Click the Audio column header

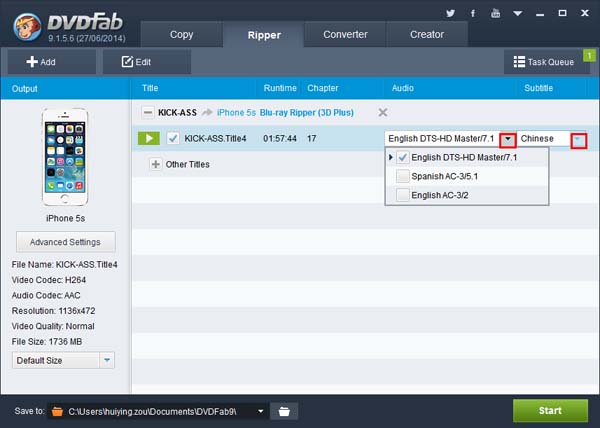click(403, 88)
